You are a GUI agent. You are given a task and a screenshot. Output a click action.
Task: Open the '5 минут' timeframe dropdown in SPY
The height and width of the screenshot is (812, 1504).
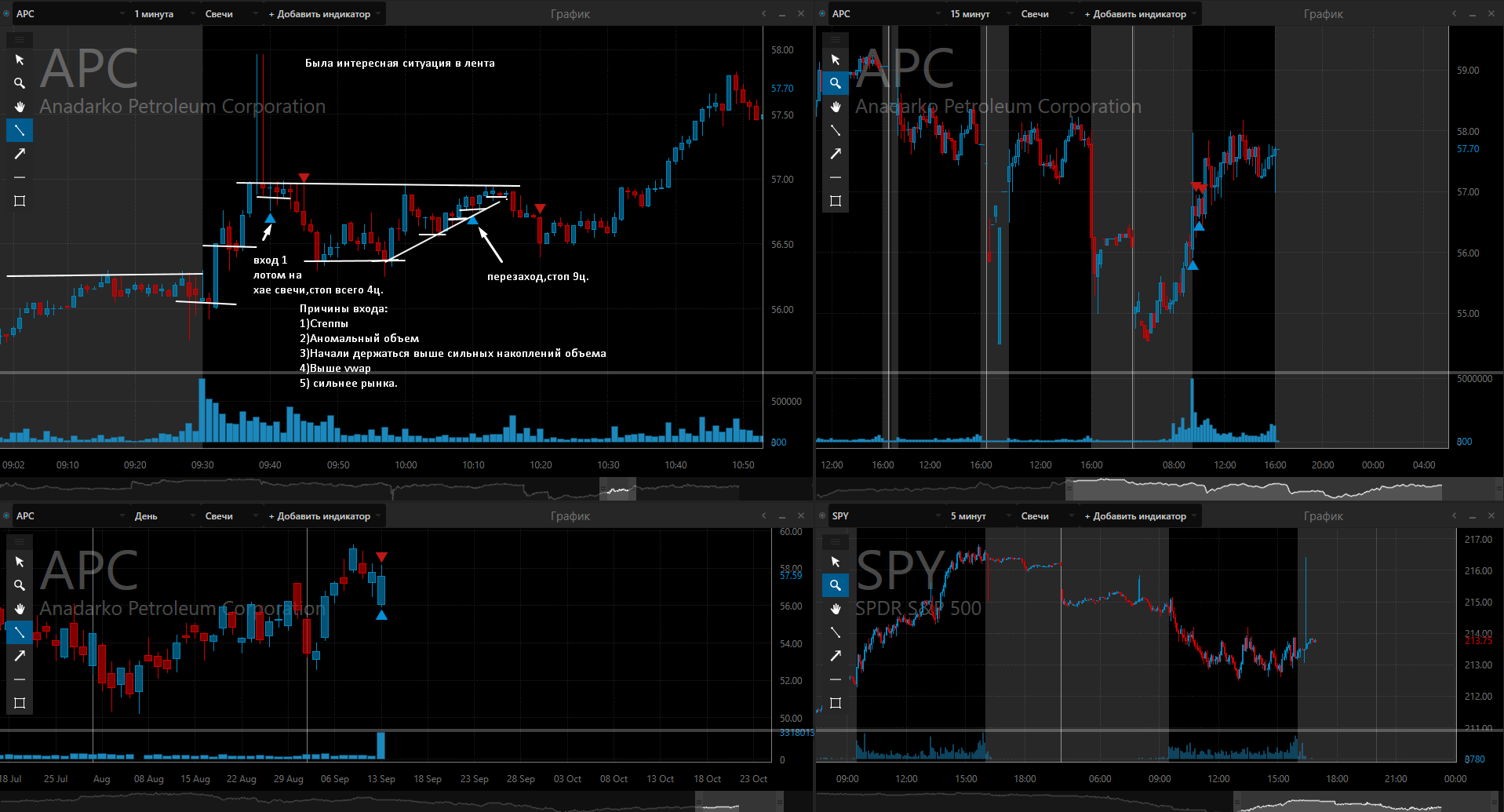[x=981, y=515]
